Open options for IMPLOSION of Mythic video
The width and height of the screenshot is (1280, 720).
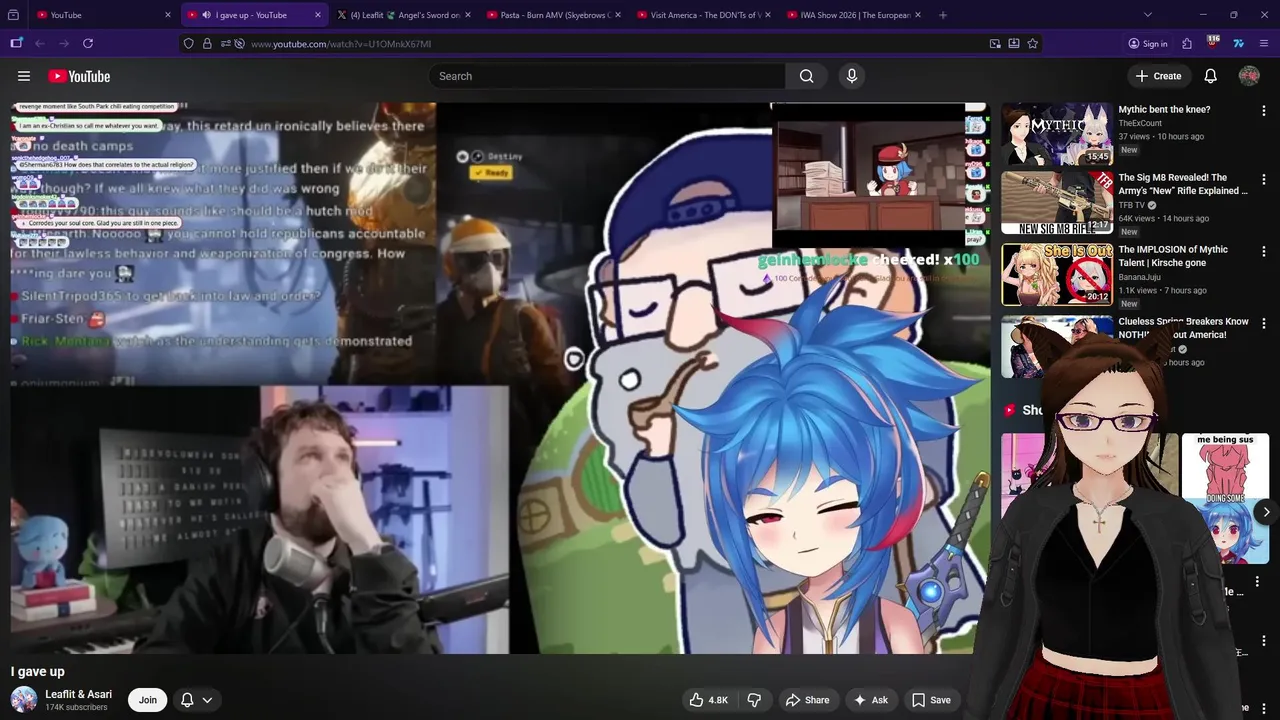(1263, 252)
